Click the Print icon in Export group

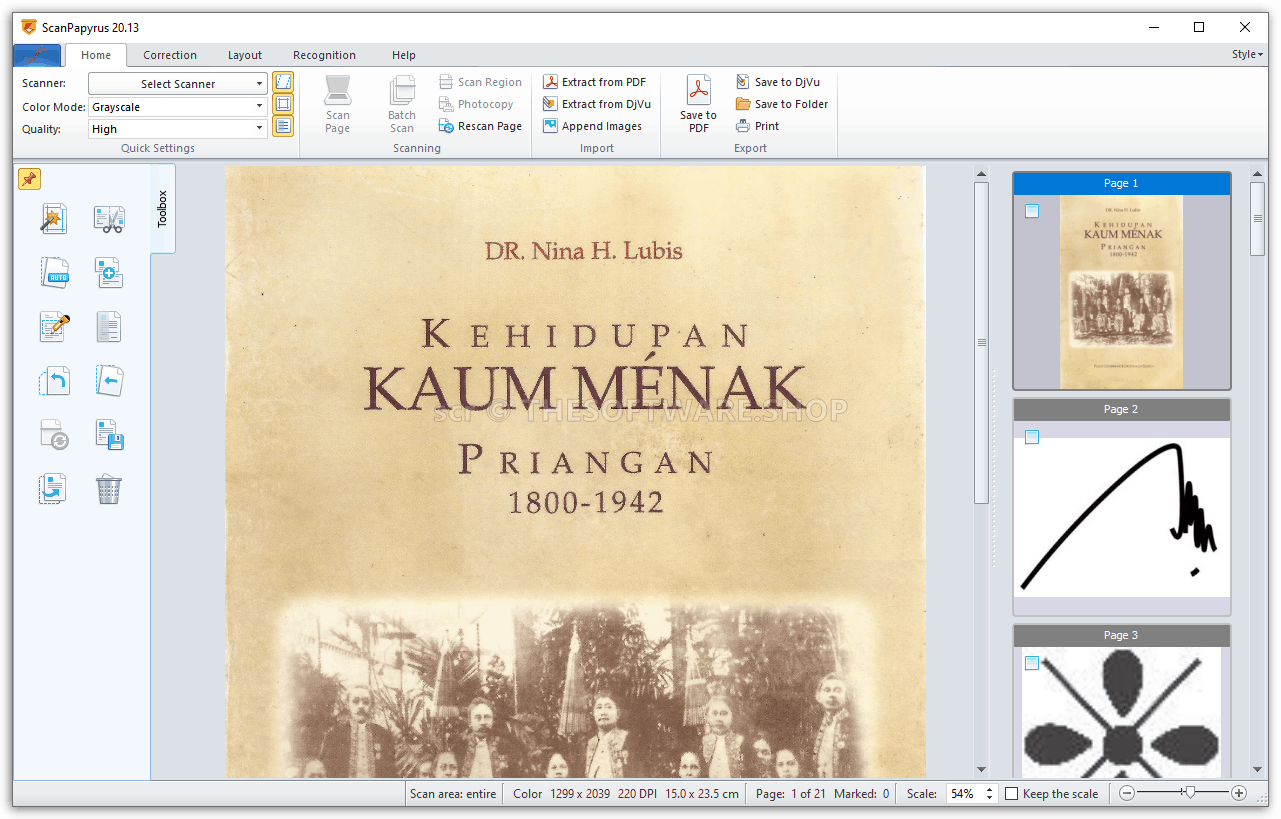click(743, 126)
